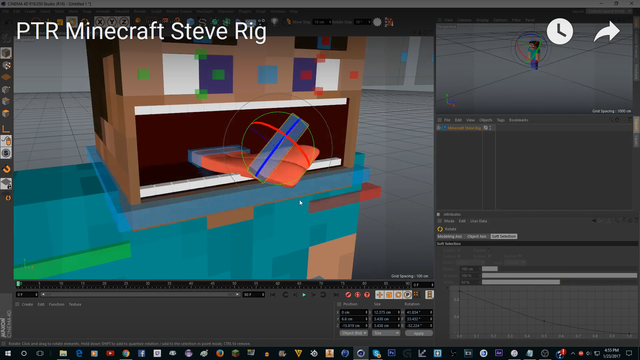Click the spline pen icon in top toolbar
The image size is (640, 360).
click(202, 22)
